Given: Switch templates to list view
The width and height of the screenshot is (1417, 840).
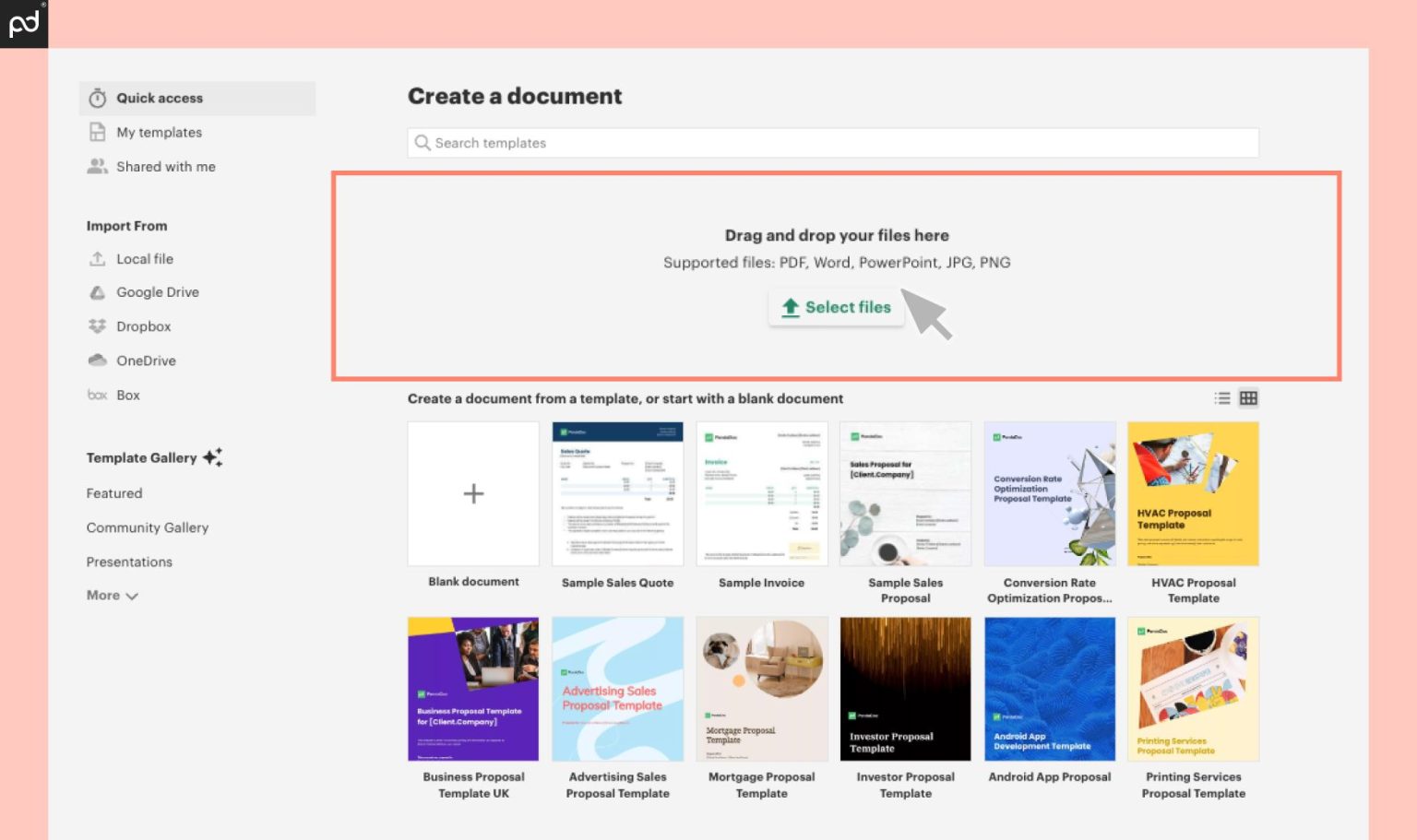Looking at the screenshot, I should (1222, 398).
